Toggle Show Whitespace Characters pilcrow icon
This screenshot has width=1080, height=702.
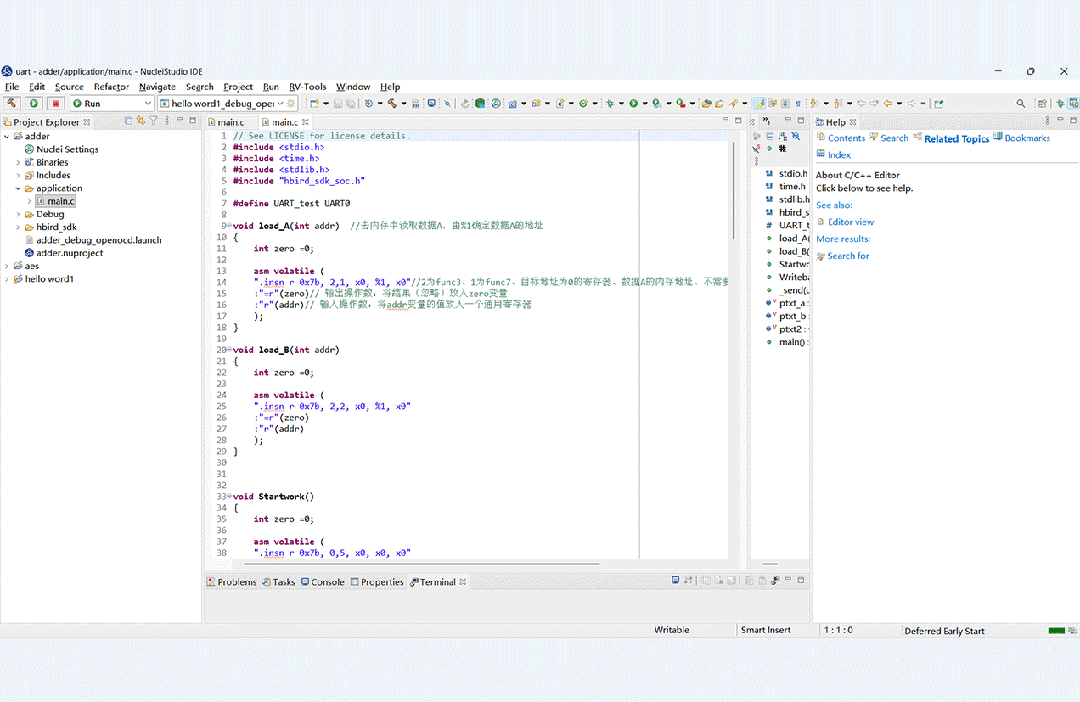tap(797, 103)
